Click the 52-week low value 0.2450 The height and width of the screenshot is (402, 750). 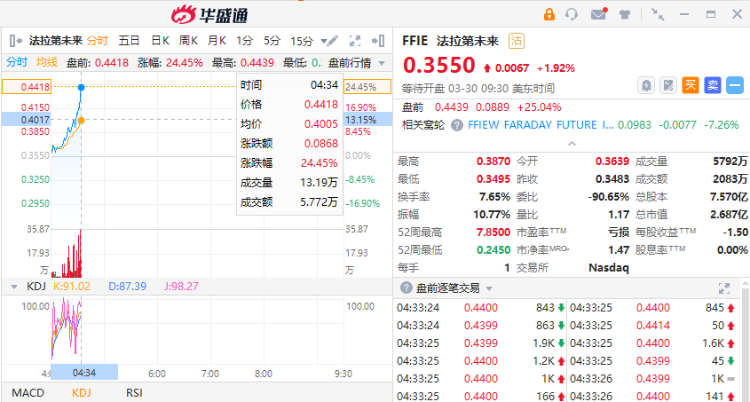[x=493, y=250]
